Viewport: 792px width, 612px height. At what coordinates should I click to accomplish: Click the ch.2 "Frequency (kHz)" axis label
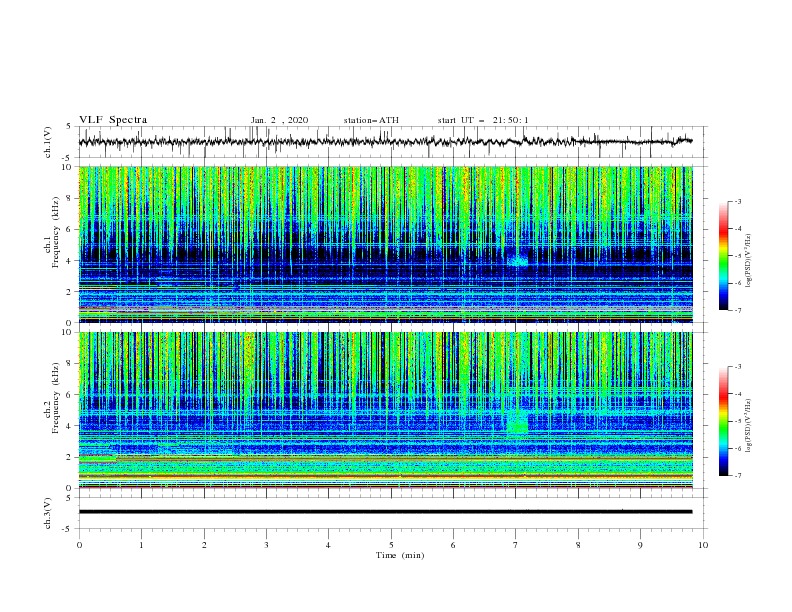pyautogui.click(x=56, y=397)
